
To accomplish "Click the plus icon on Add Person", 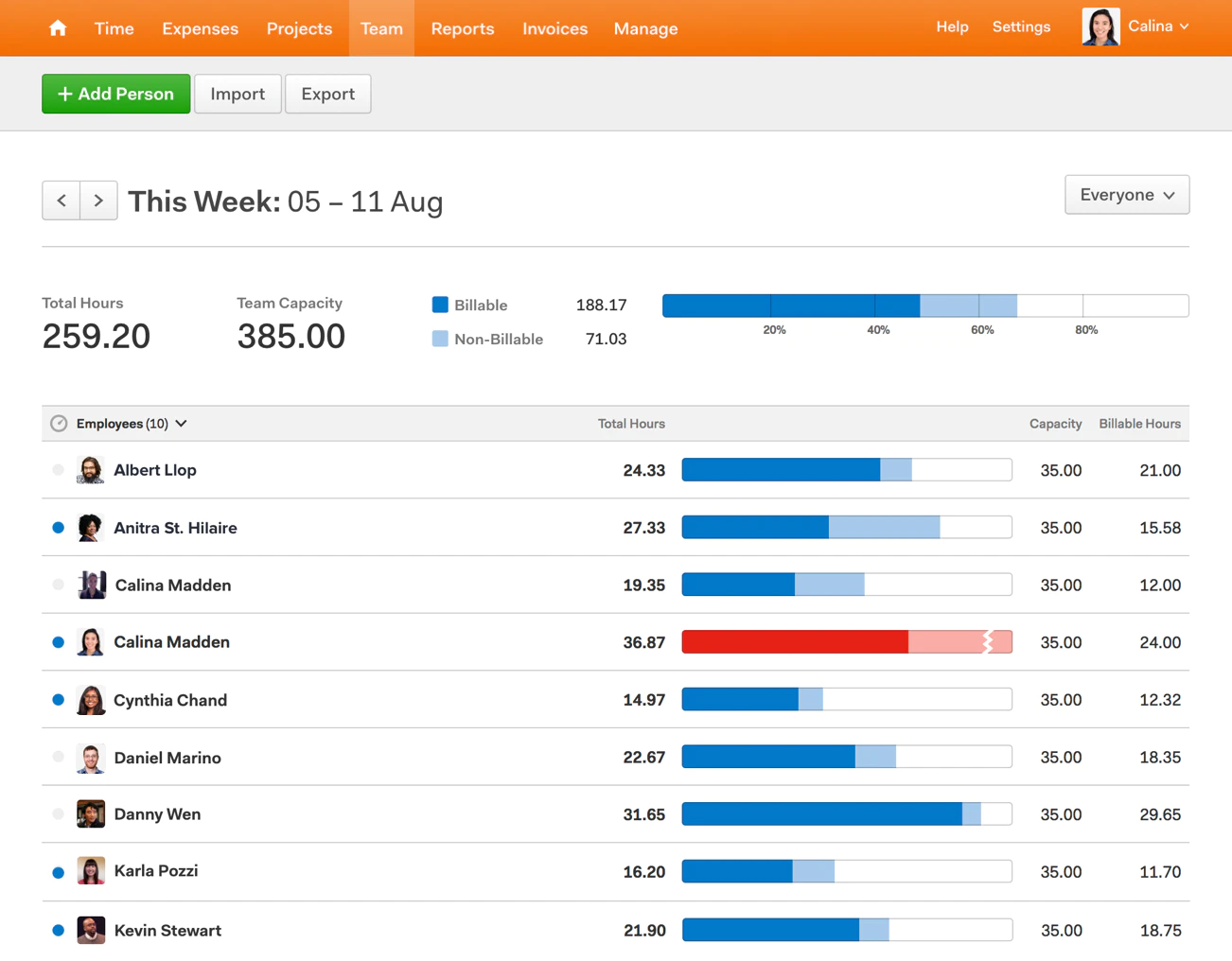I will 64,94.
